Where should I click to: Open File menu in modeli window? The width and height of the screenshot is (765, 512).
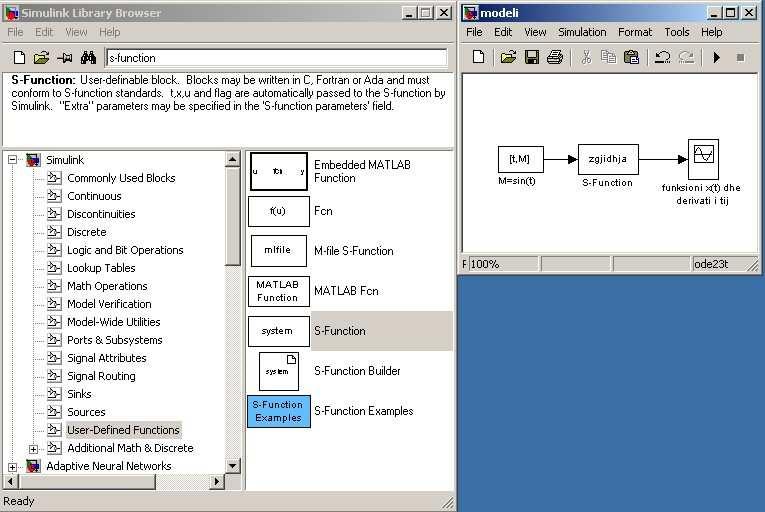(474, 32)
